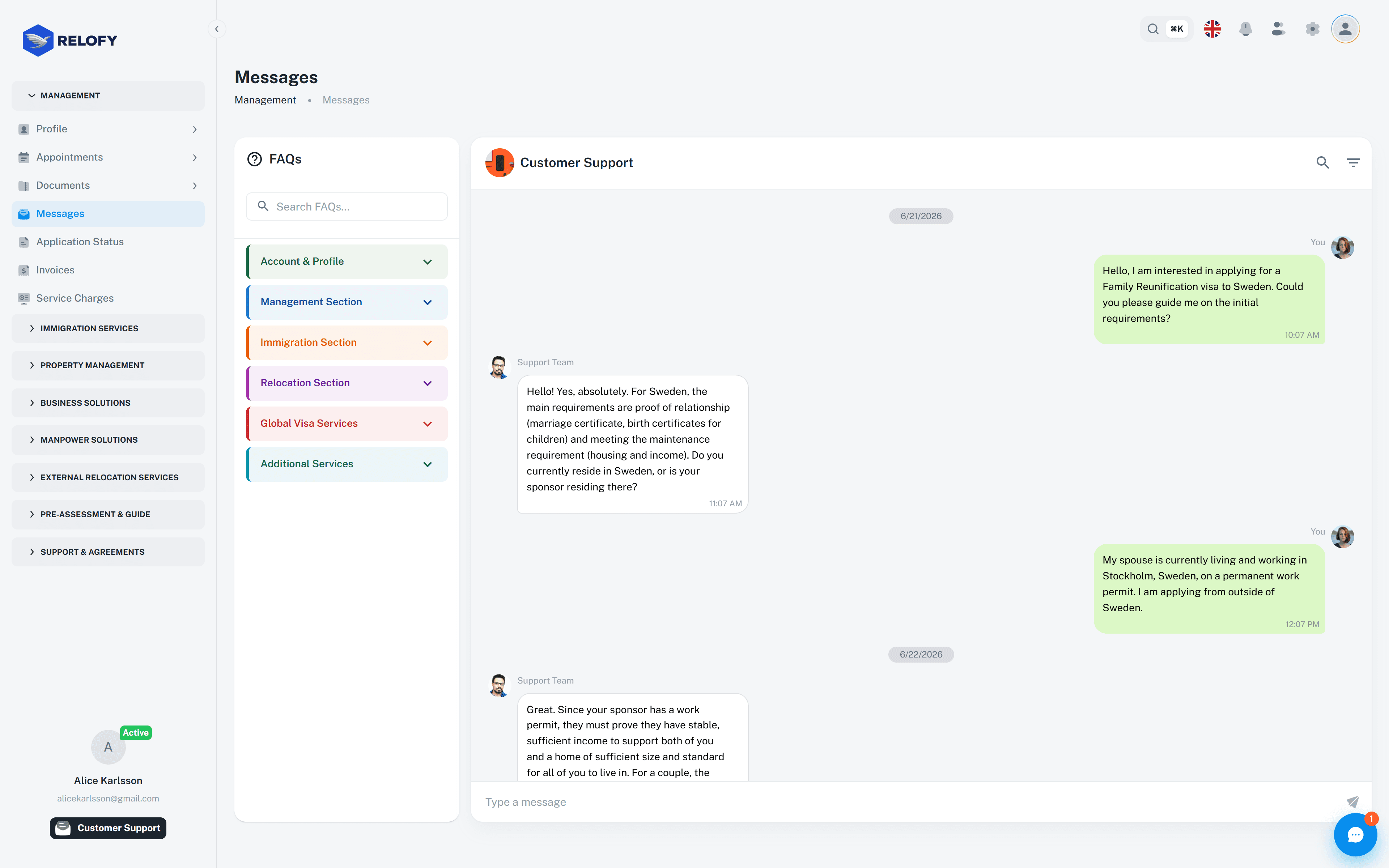Open the floating chat bubble widget
The height and width of the screenshot is (868, 1389).
1355,835
